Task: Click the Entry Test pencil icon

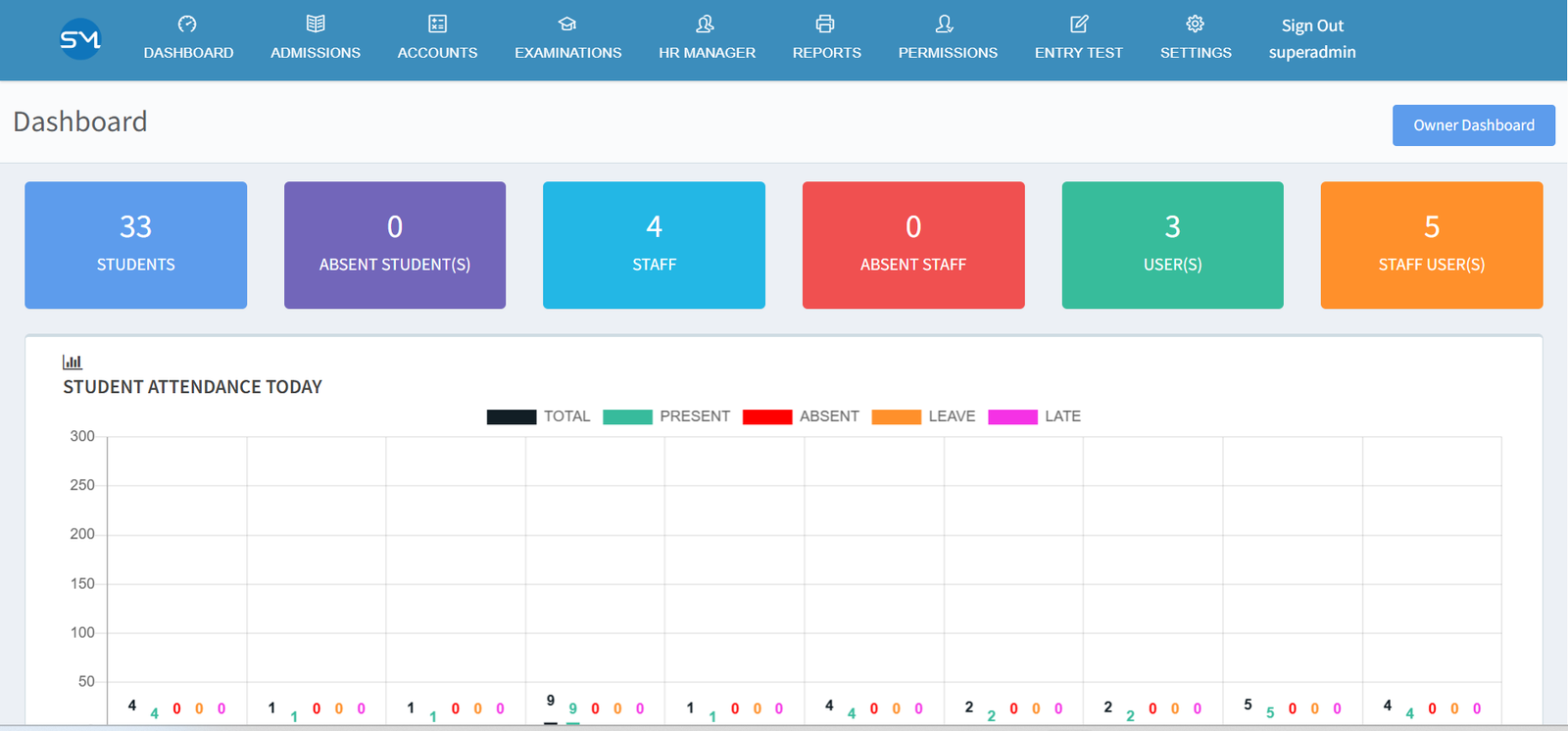Action: pos(1079,24)
